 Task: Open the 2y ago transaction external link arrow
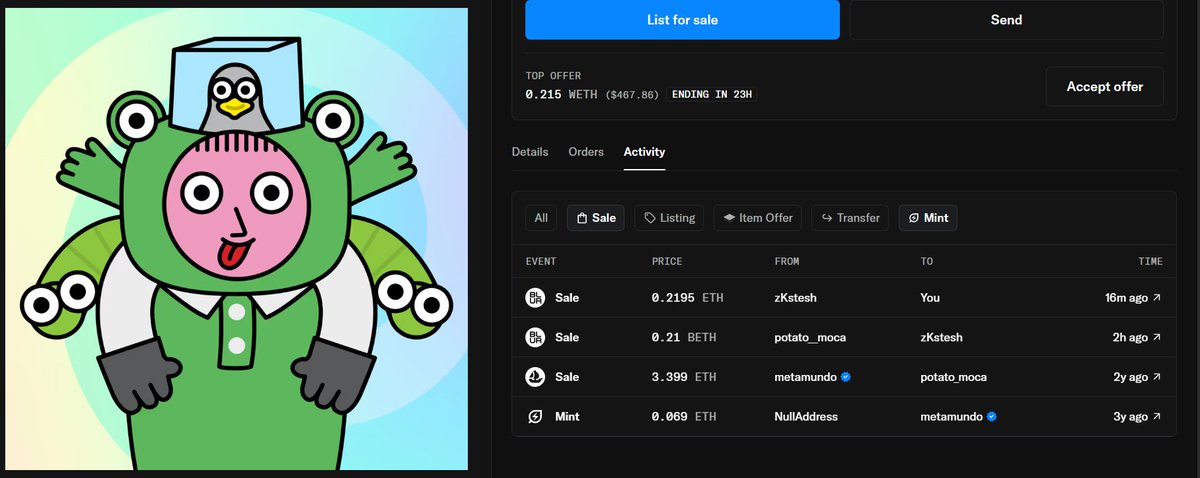1157,377
